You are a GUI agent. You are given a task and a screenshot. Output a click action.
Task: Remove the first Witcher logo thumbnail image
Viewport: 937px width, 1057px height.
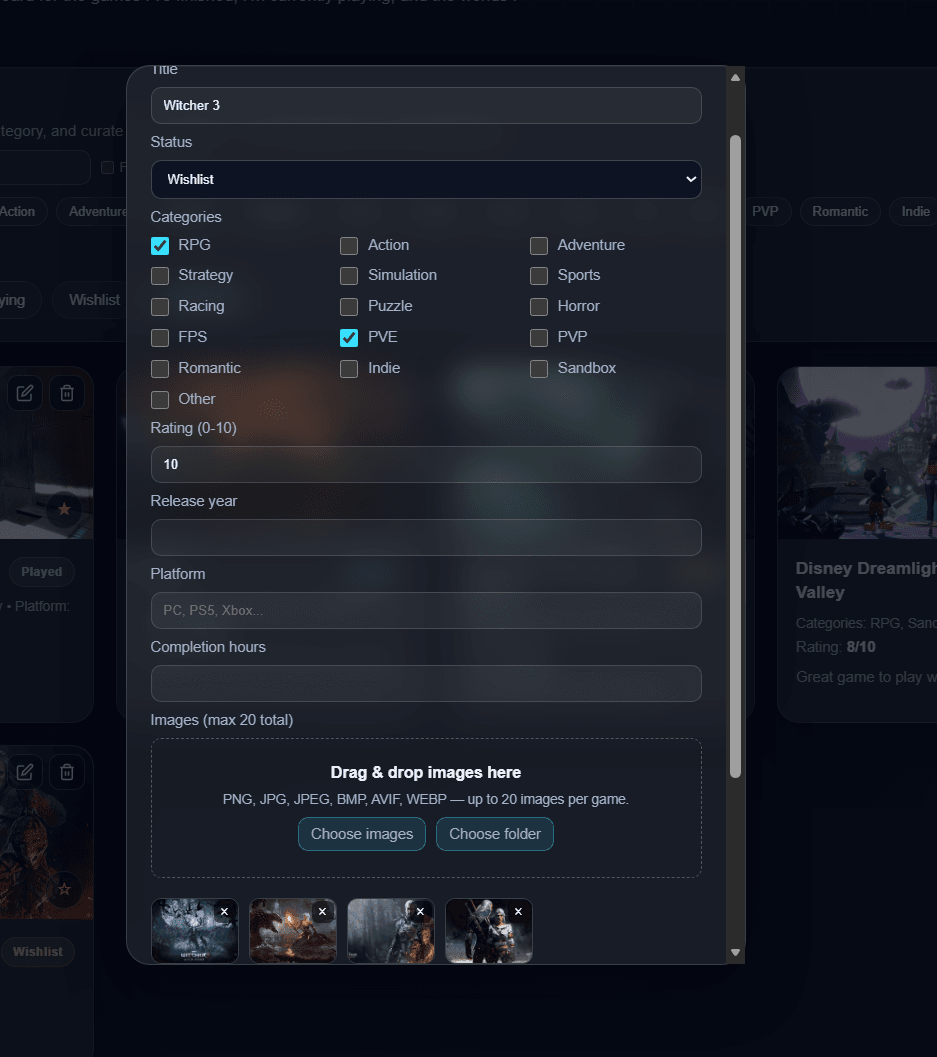click(224, 911)
